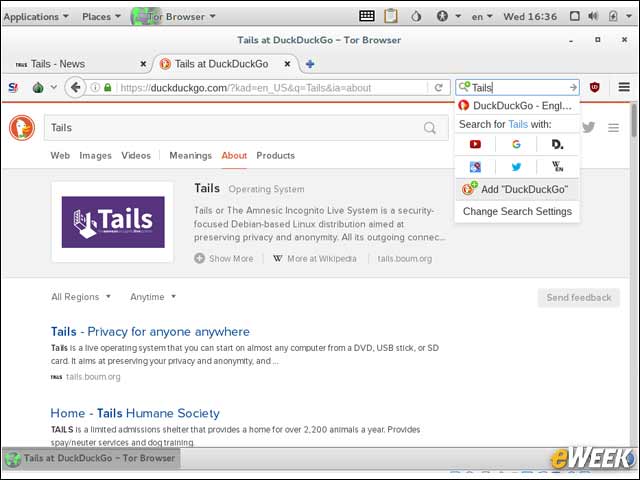Submit search with the go arrow
Screen dimensions: 640x480
pos(573,87)
